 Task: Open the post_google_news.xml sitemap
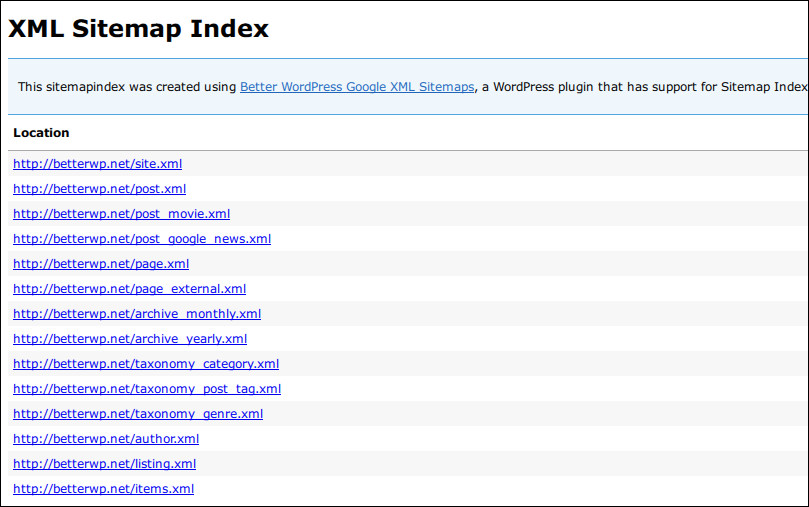[x=141, y=239]
